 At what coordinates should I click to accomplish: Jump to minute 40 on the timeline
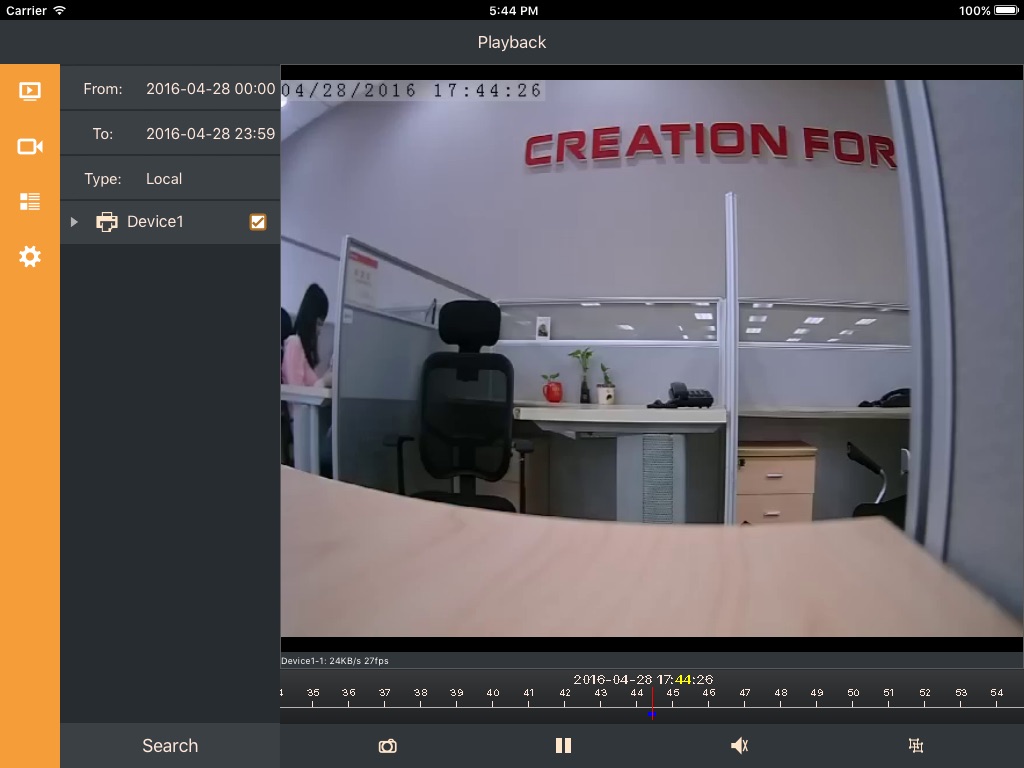click(x=492, y=693)
